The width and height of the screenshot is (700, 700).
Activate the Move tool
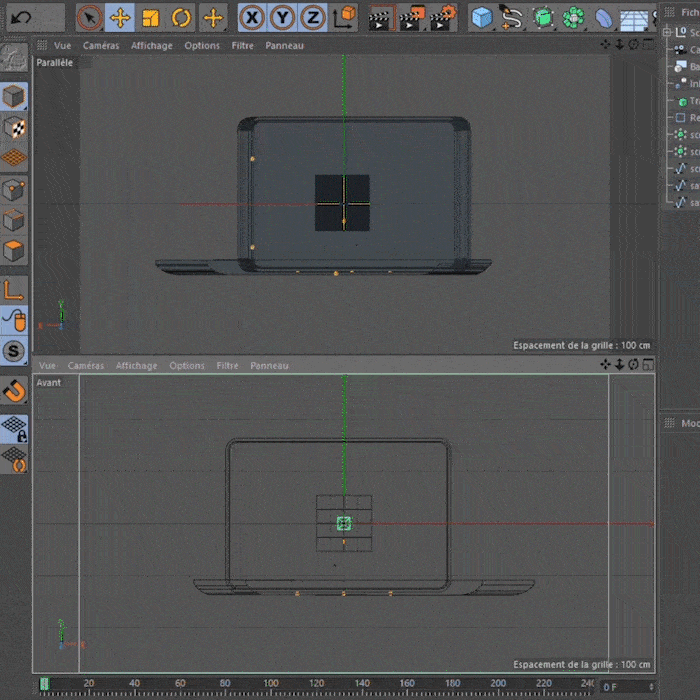click(120, 18)
